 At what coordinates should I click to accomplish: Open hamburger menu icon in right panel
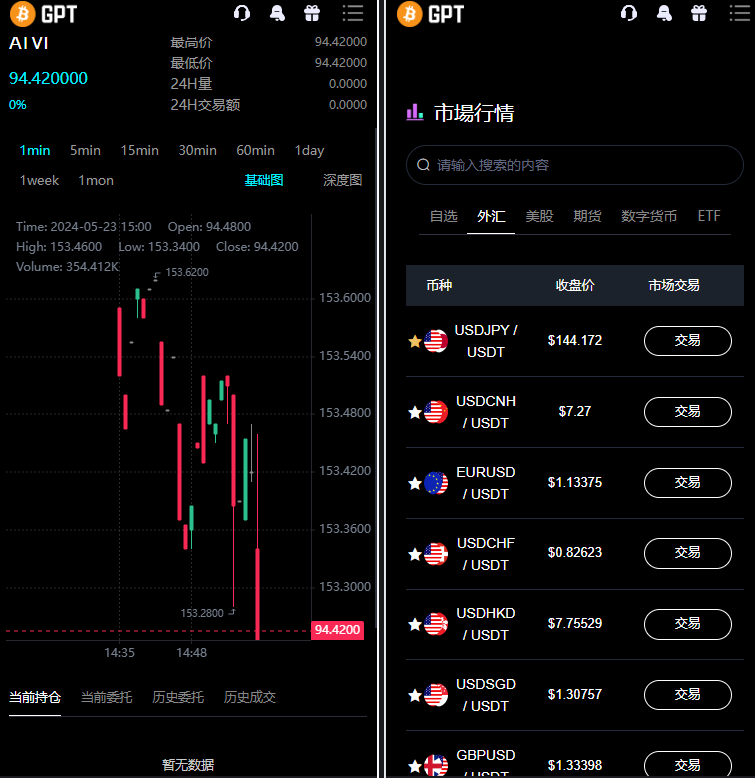click(740, 13)
